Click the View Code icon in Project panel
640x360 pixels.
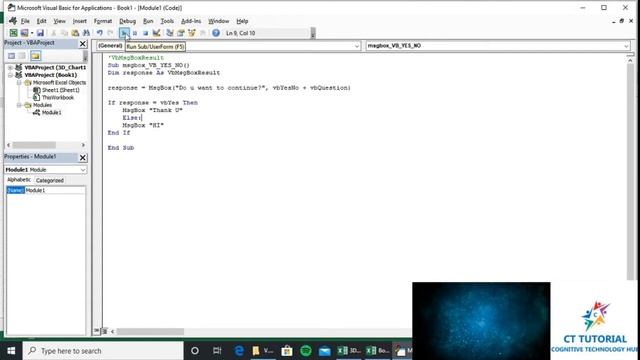(11, 56)
